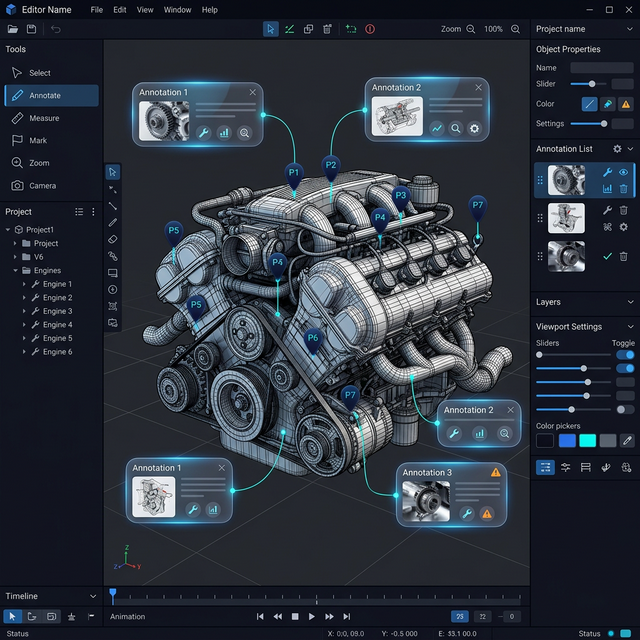This screenshot has height=640, width=640.
Task: Open the Edit menu
Action: 120,10
